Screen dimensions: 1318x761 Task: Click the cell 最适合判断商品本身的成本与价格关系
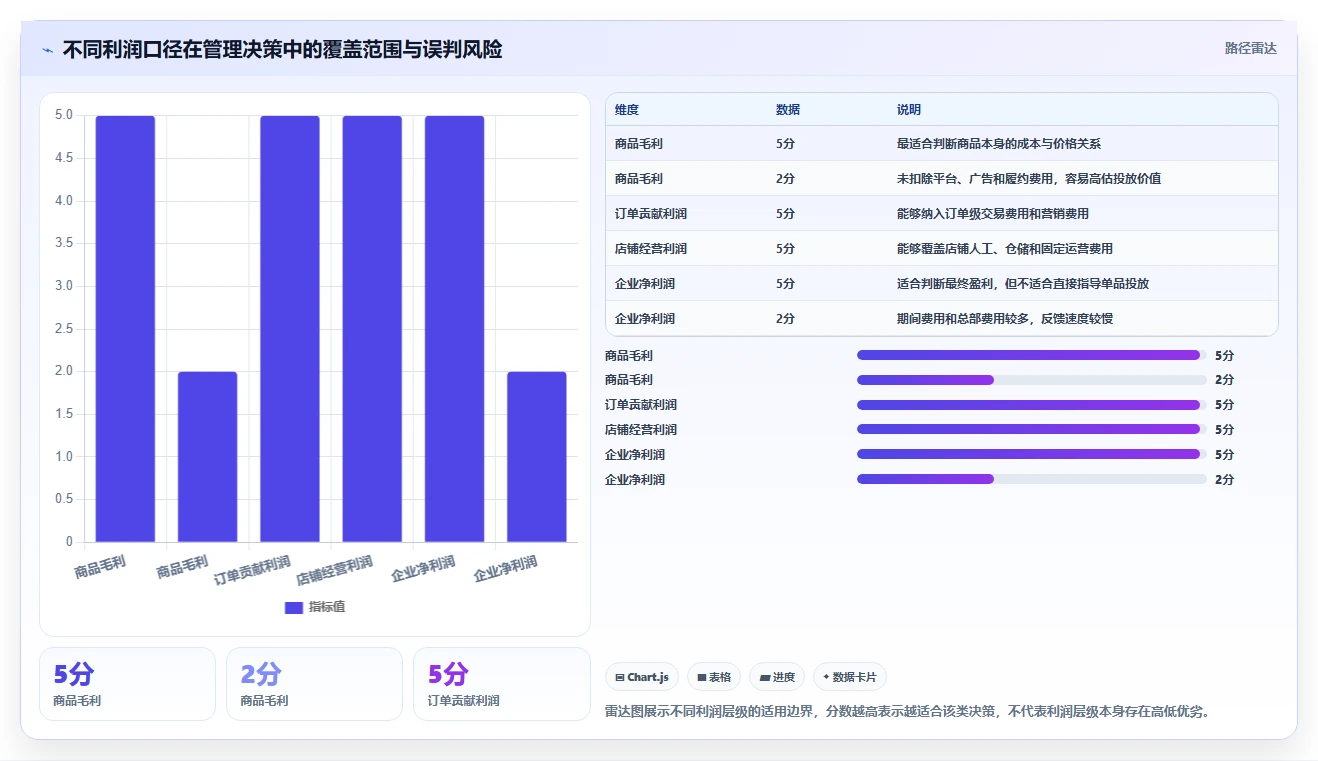pos(998,144)
